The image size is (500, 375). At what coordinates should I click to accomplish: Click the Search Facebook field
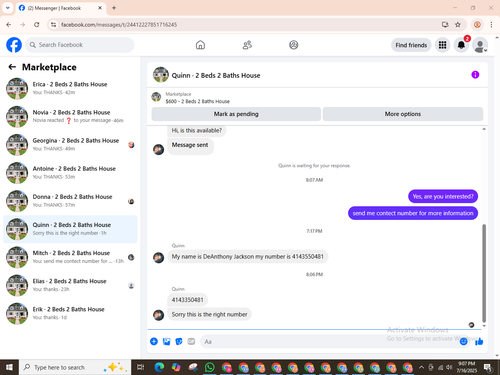coord(80,45)
